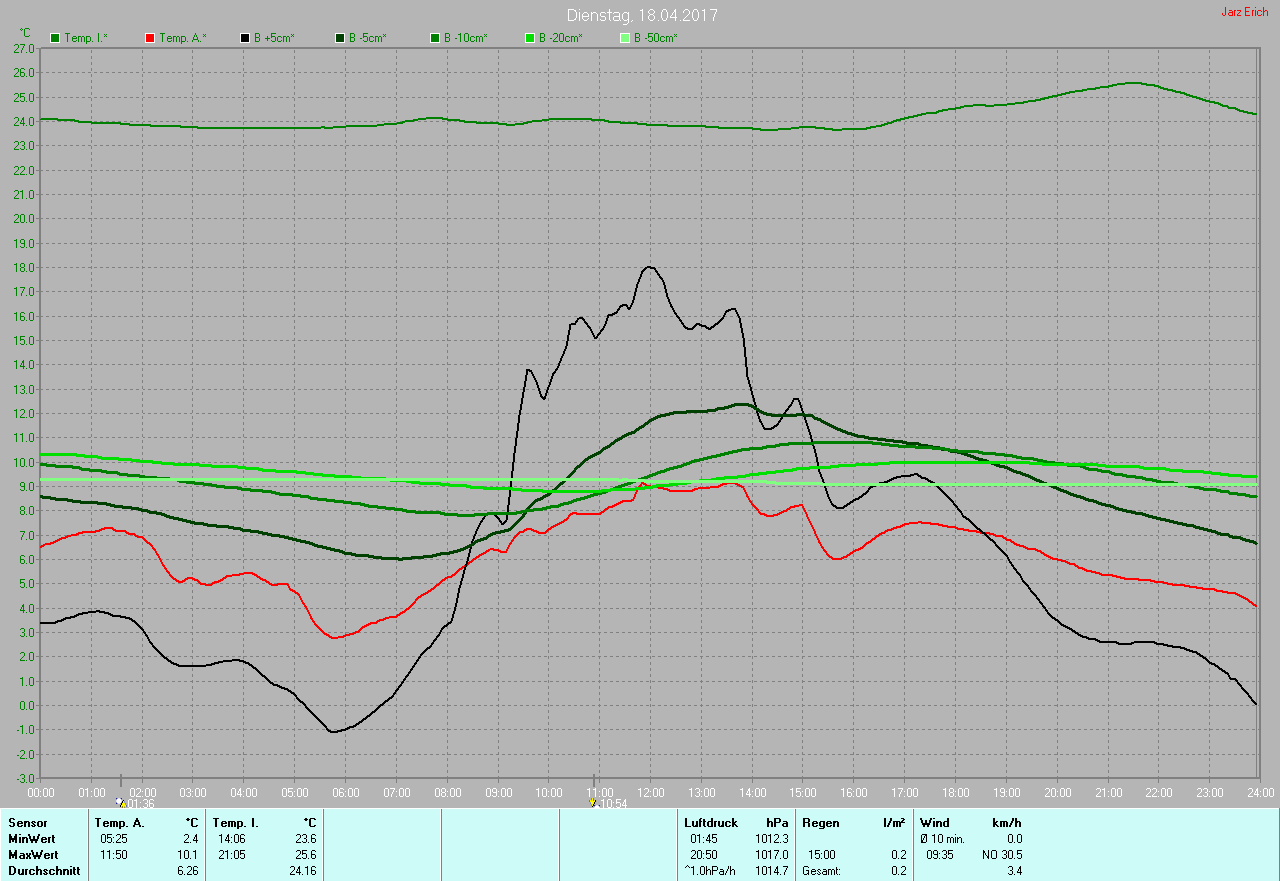Click the Luftdruck minimum time '01:45'

(704, 839)
